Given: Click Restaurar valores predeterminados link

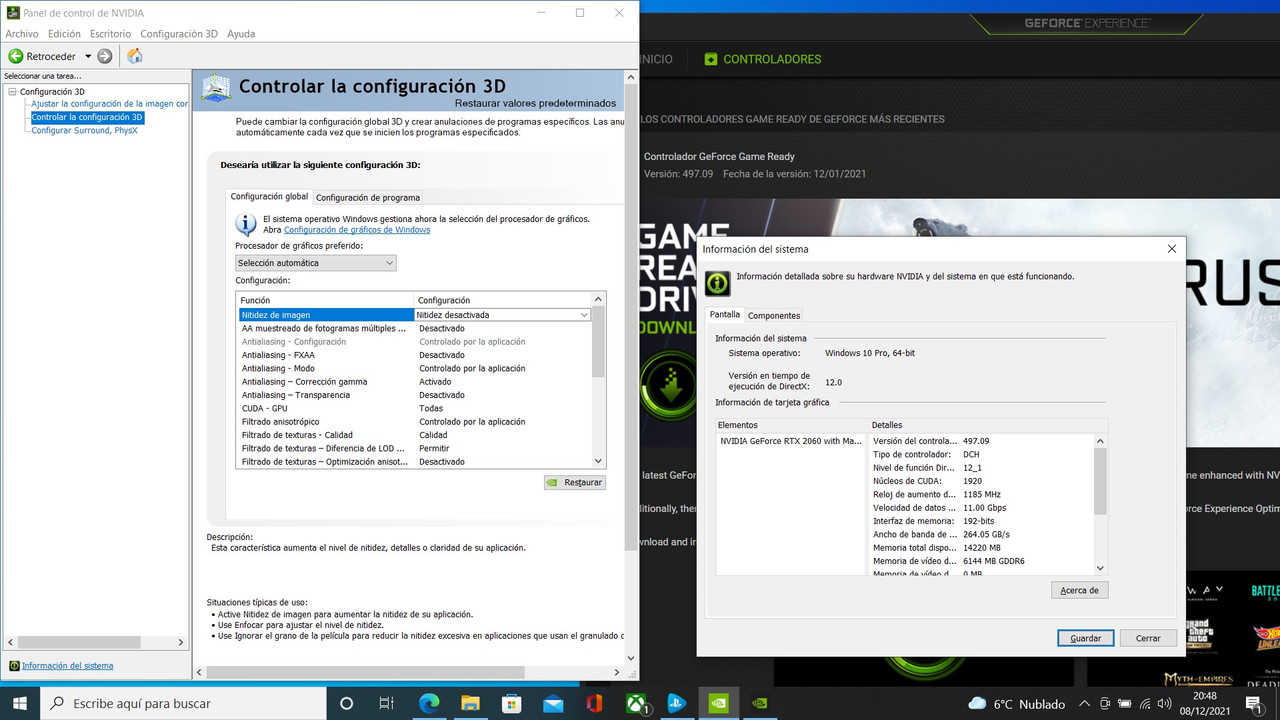Looking at the screenshot, I should [x=535, y=103].
